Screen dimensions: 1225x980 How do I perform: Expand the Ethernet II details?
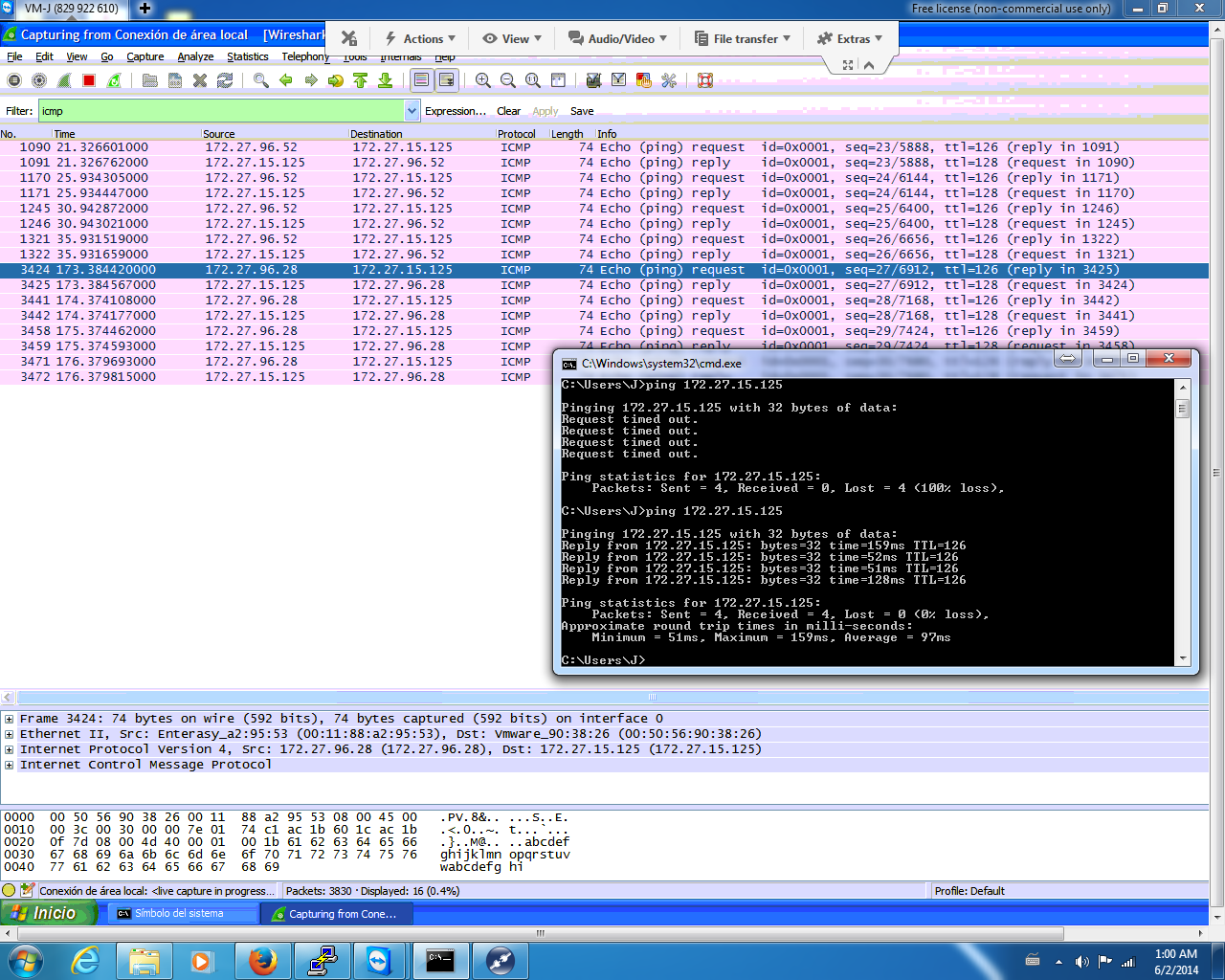point(9,734)
